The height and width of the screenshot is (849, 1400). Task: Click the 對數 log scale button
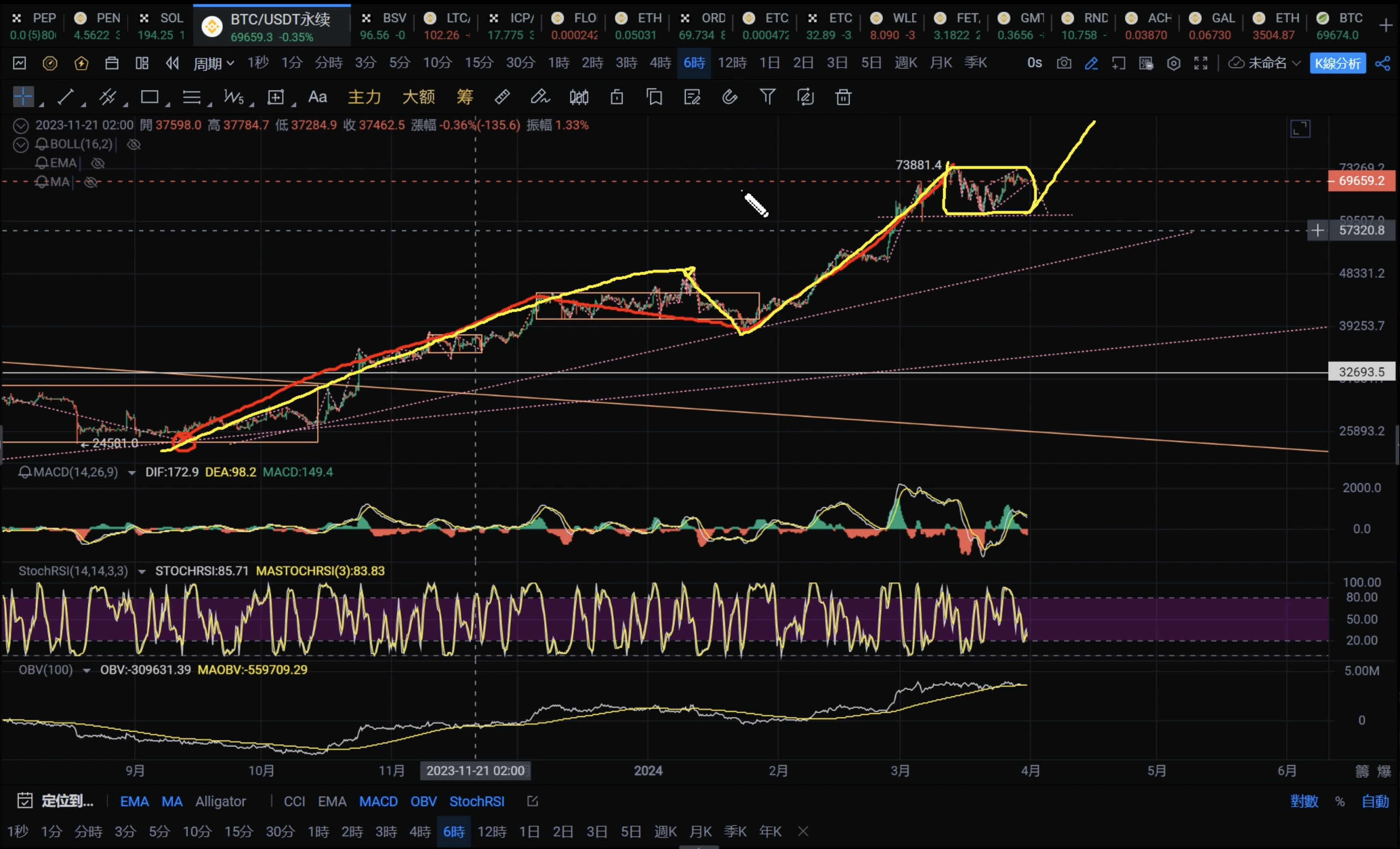(x=1304, y=801)
